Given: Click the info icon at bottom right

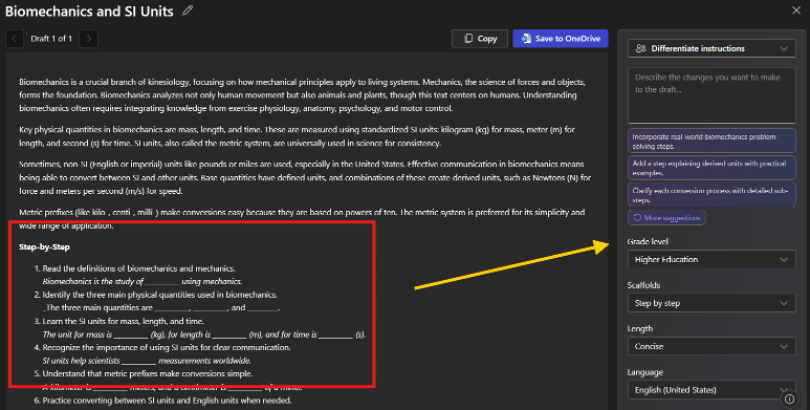Looking at the screenshot, I should coord(789,400).
